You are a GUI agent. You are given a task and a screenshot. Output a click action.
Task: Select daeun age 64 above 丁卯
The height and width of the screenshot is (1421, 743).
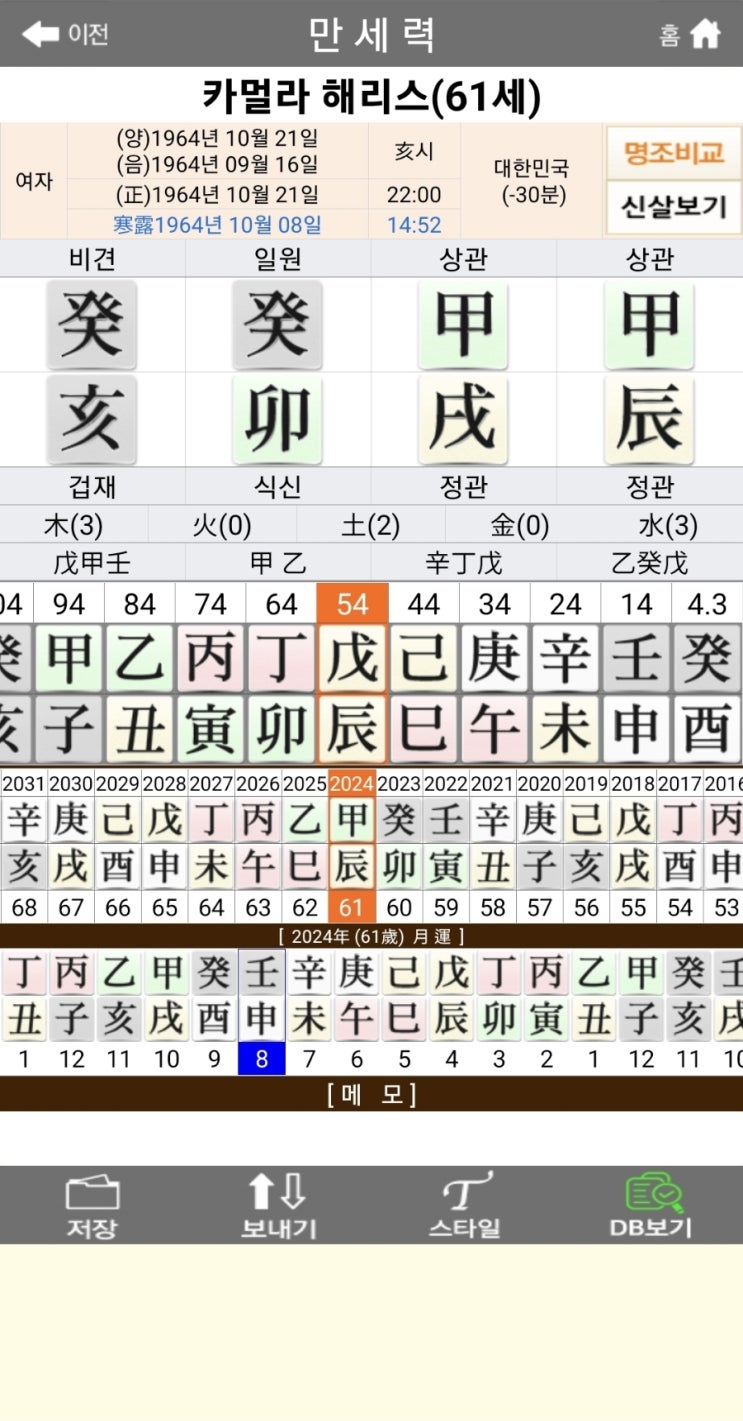pos(281,603)
